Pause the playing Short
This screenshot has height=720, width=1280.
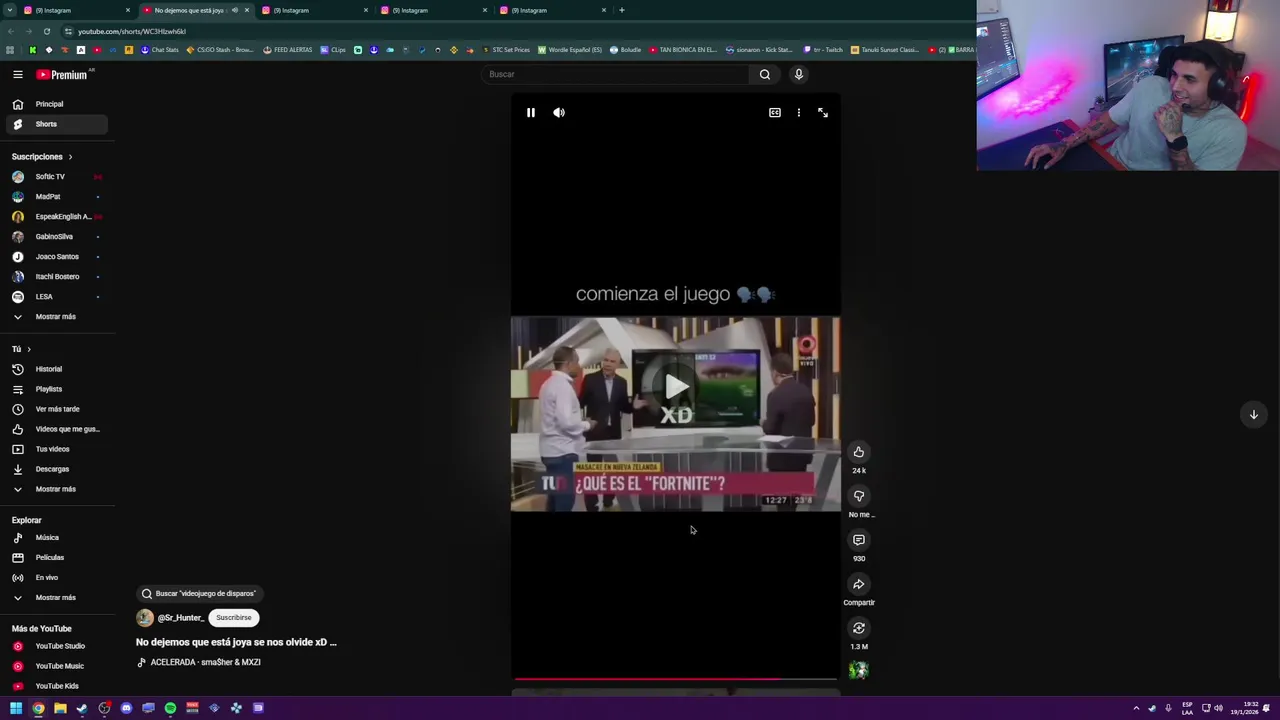point(531,113)
